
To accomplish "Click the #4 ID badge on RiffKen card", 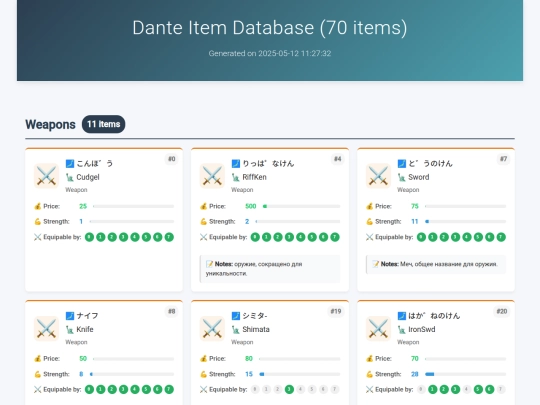I will point(338,159).
